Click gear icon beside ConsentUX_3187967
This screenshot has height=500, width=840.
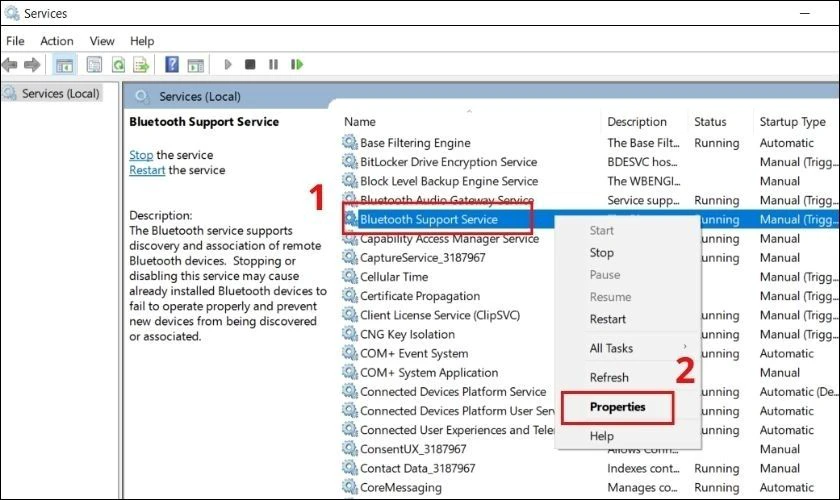coord(350,449)
